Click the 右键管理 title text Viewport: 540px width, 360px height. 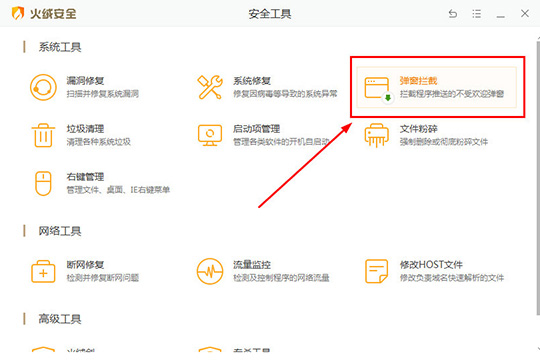85,177
